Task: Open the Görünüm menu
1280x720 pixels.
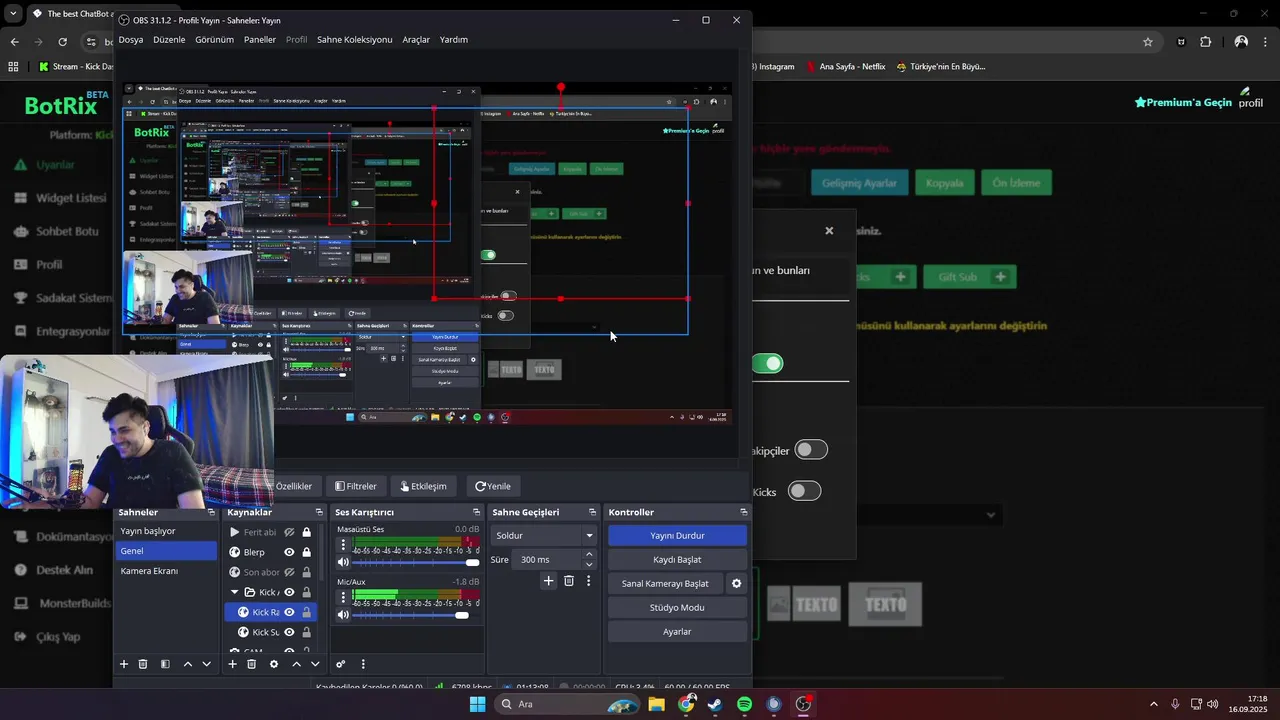Action: pos(214,40)
